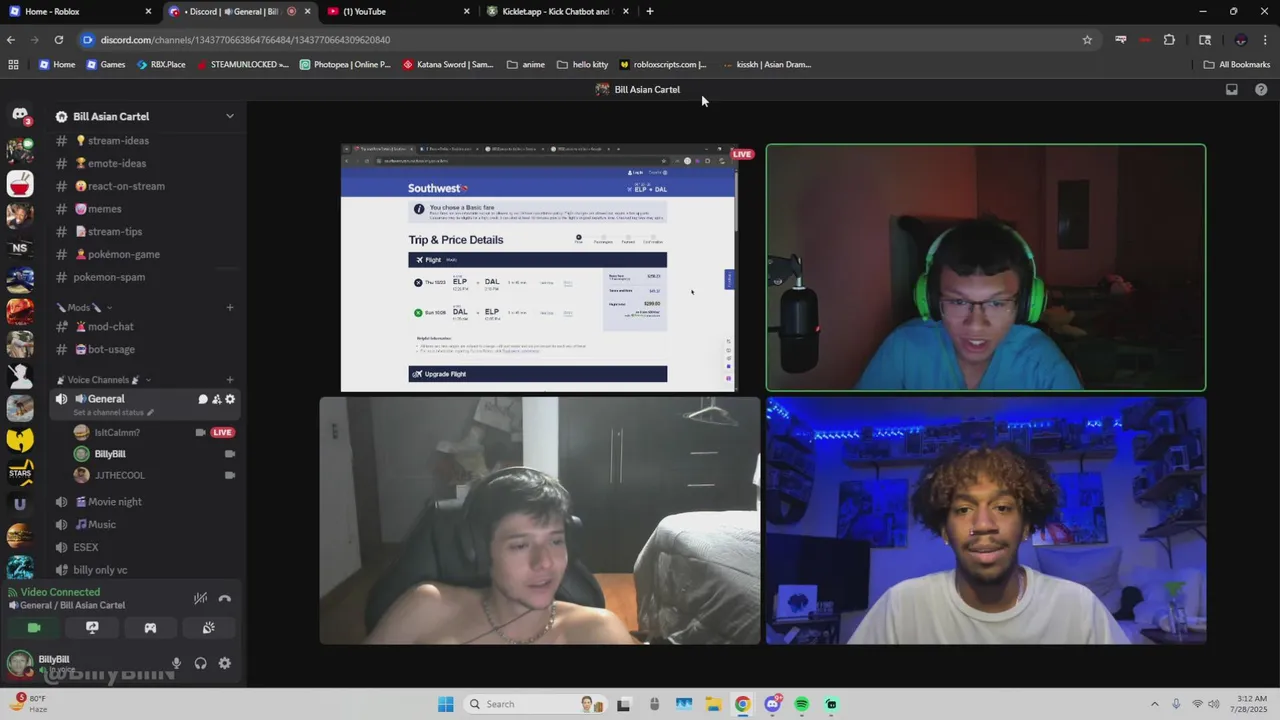Join the billy only vc channel
This screenshot has height=720, width=1280.
click(144, 570)
